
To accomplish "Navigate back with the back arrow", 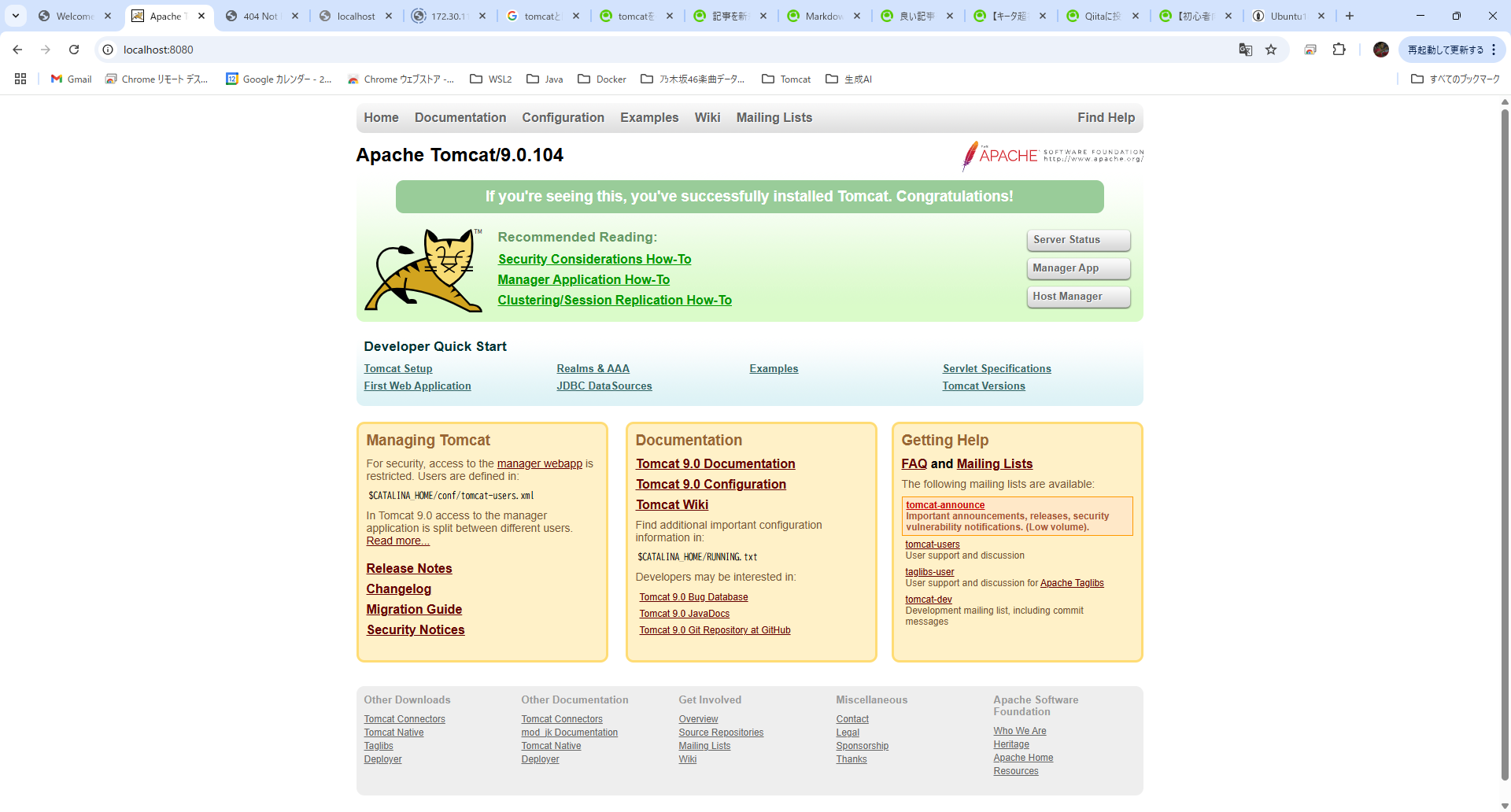I will (x=17, y=50).
